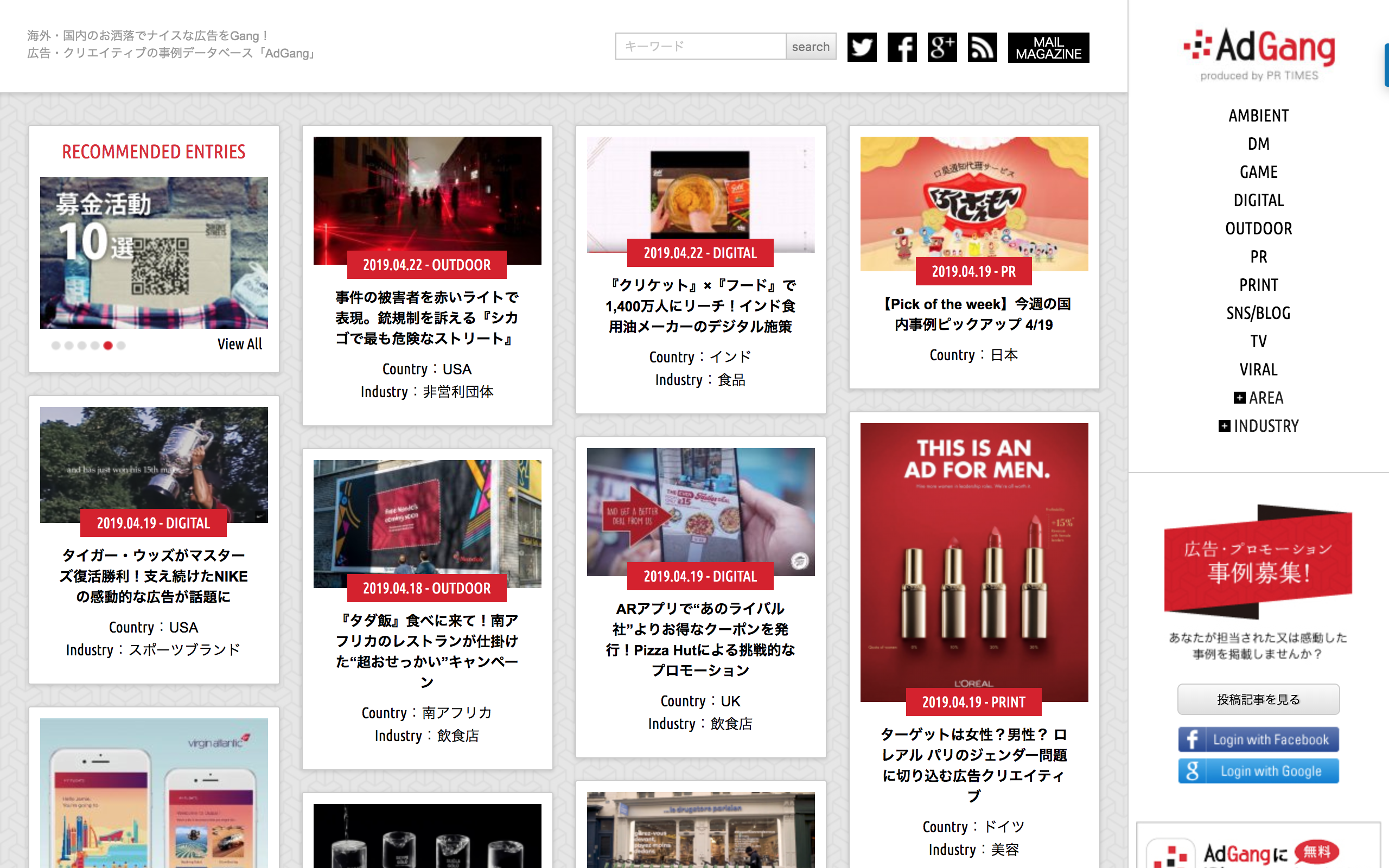This screenshot has width=1389, height=868.
Task: Open the Twitter icon in header
Action: click(x=862, y=47)
